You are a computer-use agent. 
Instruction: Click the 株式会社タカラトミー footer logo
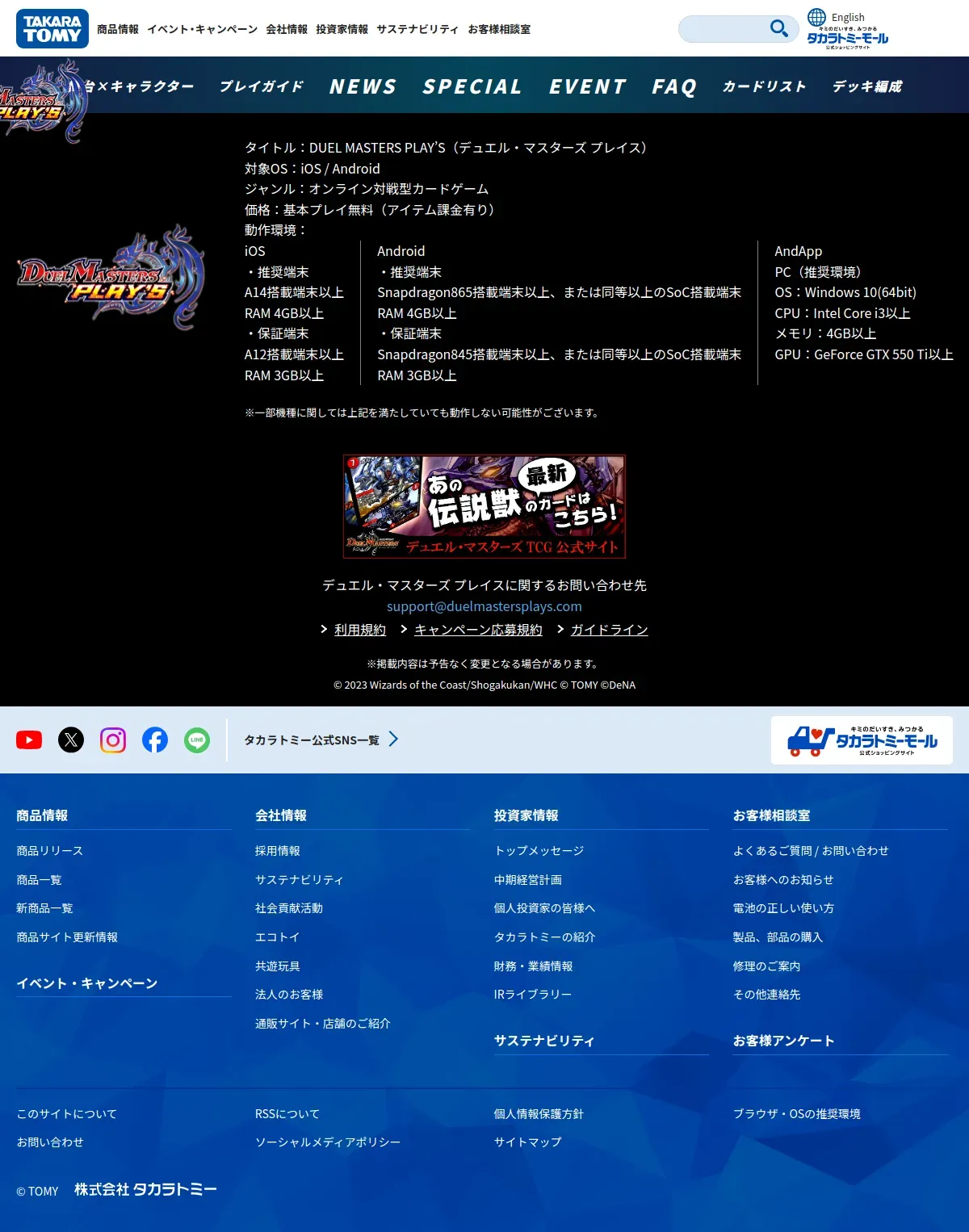(145, 1189)
